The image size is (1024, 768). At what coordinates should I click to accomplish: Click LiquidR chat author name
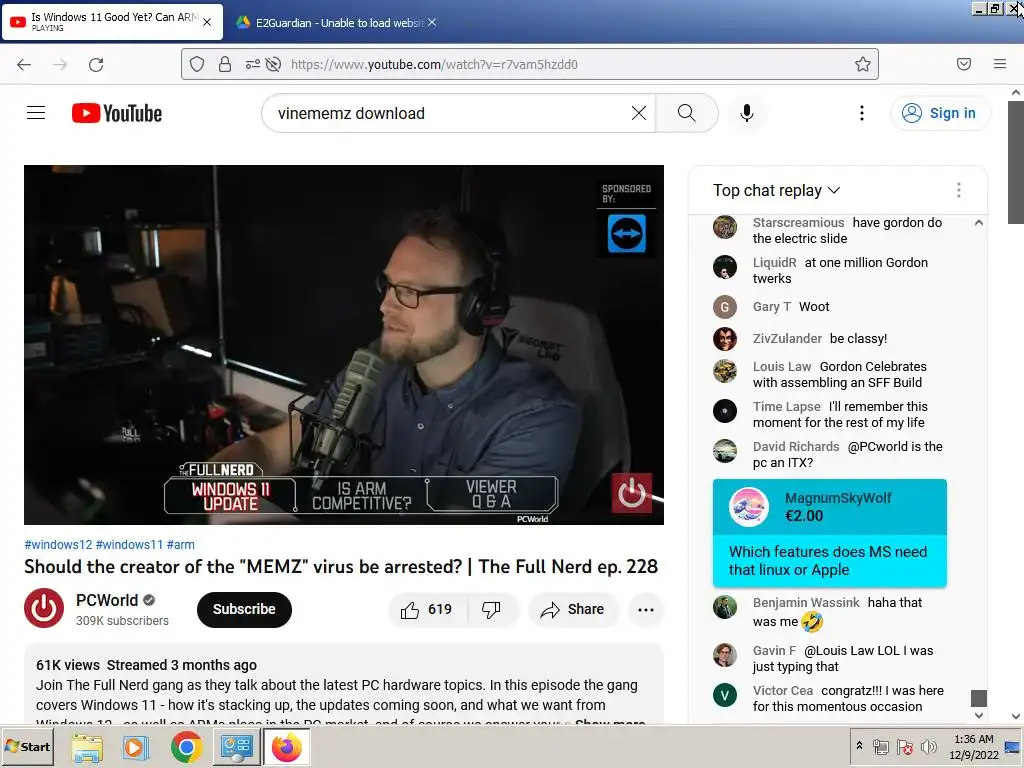775,263
